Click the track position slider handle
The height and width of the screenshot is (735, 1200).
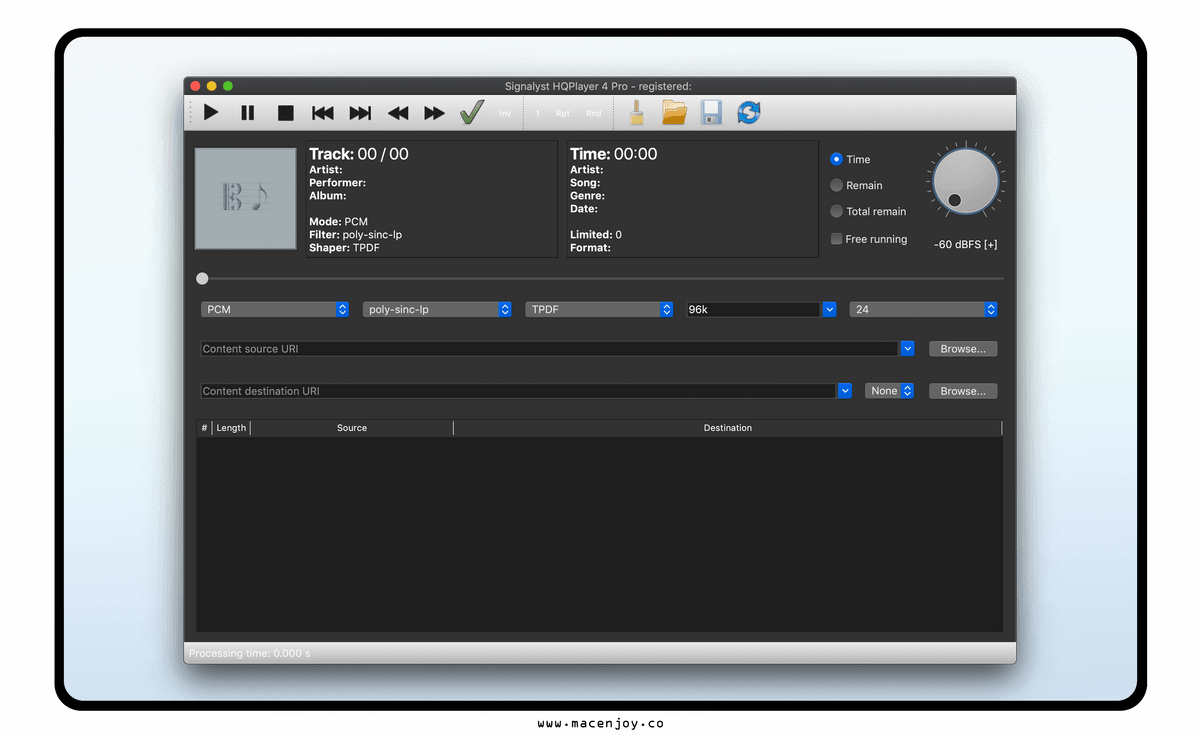[202, 278]
